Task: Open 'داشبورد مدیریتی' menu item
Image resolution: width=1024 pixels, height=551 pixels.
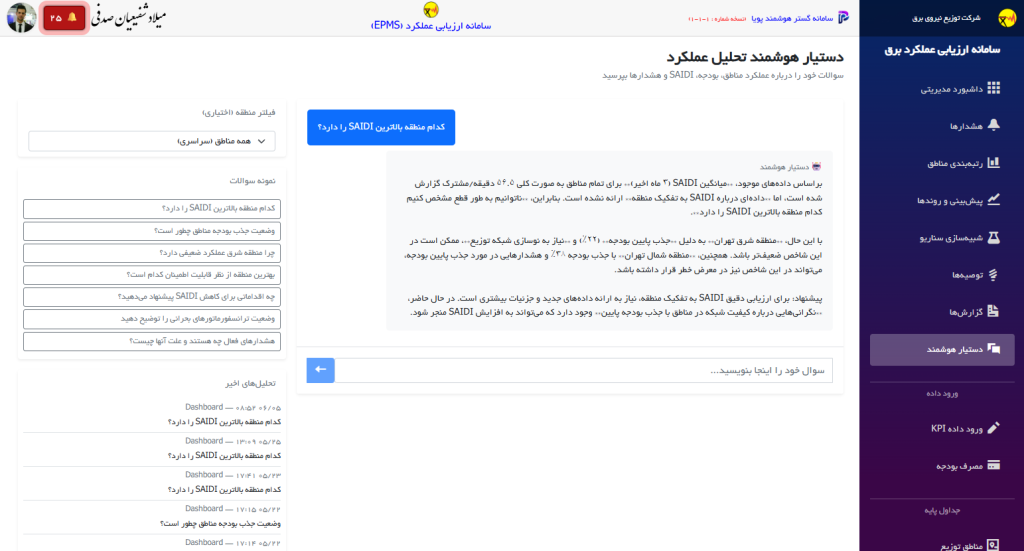Action: pos(942,88)
